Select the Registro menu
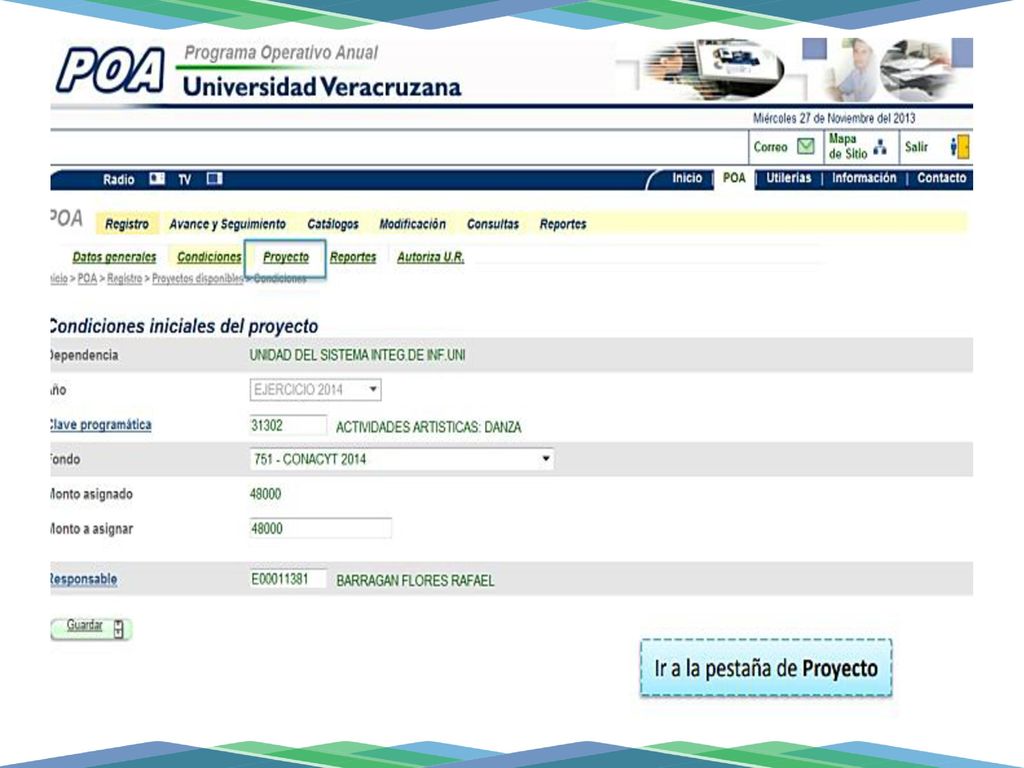The width and height of the screenshot is (1024, 768). 127,224
